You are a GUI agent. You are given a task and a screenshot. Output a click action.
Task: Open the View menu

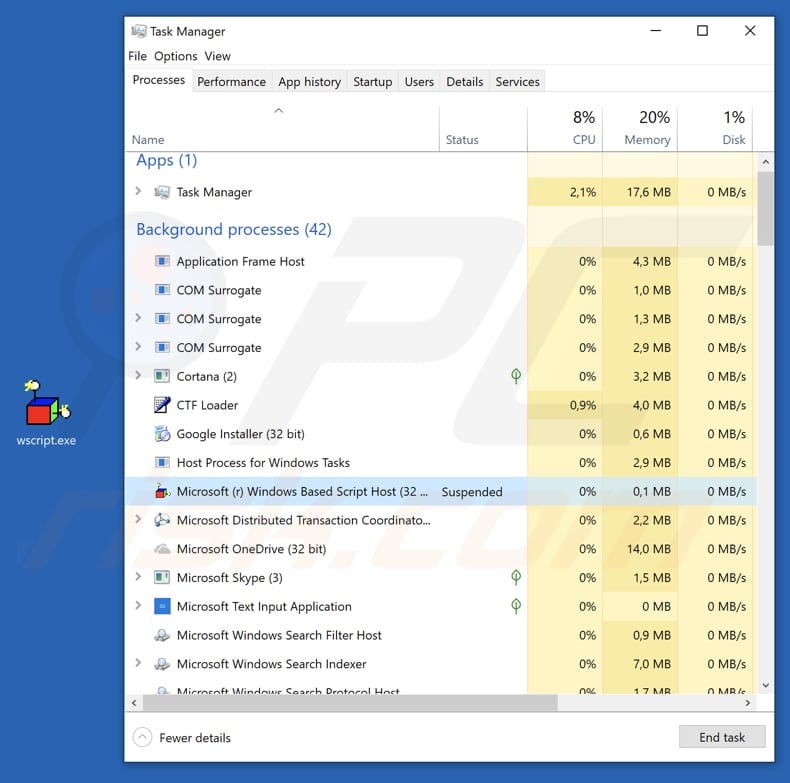pyautogui.click(x=217, y=56)
